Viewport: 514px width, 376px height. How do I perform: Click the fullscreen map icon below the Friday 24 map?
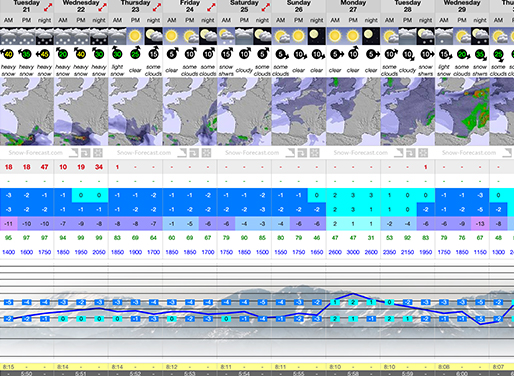tap(206, 153)
